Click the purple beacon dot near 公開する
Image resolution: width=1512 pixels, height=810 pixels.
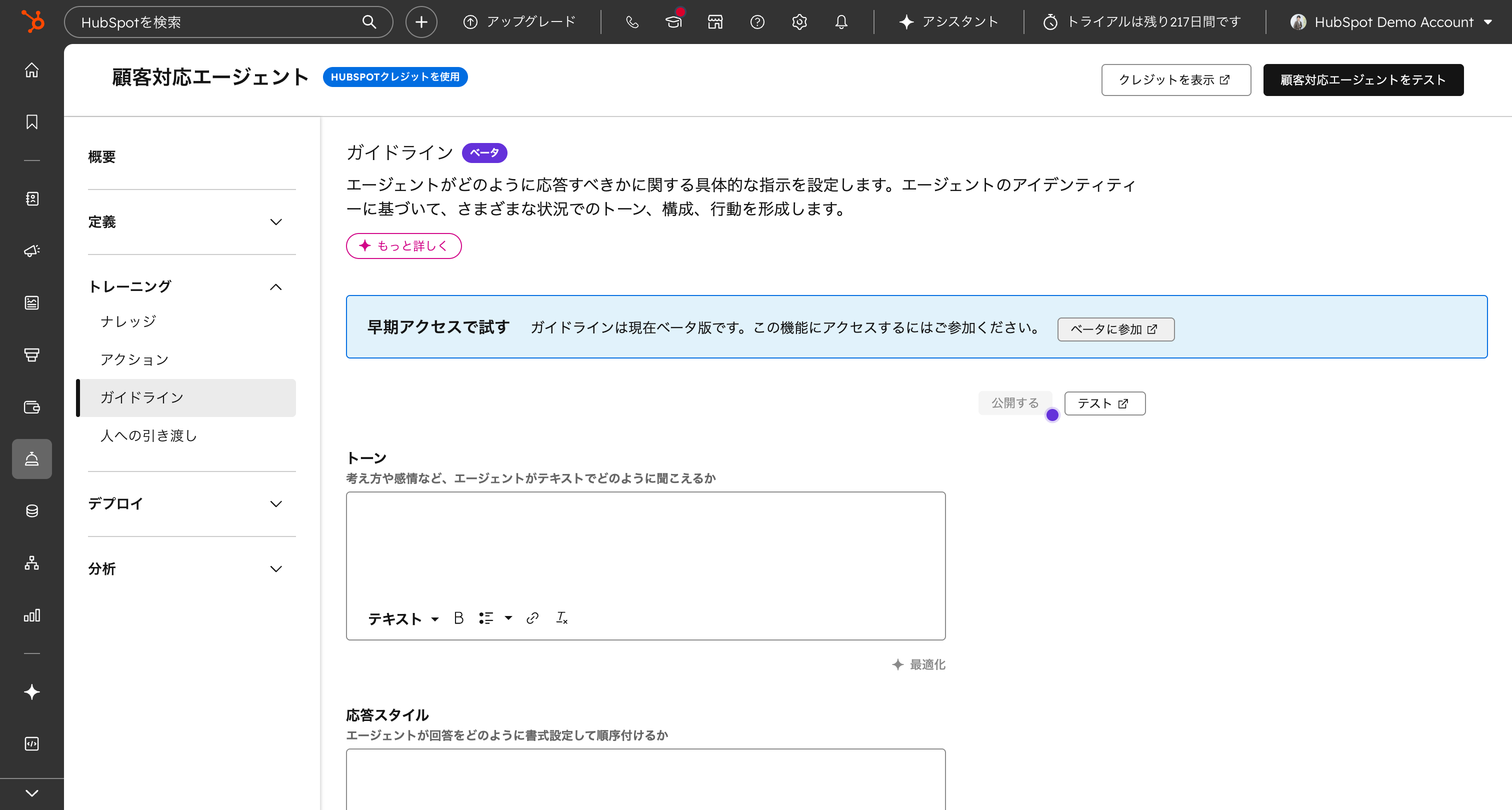coord(1052,415)
